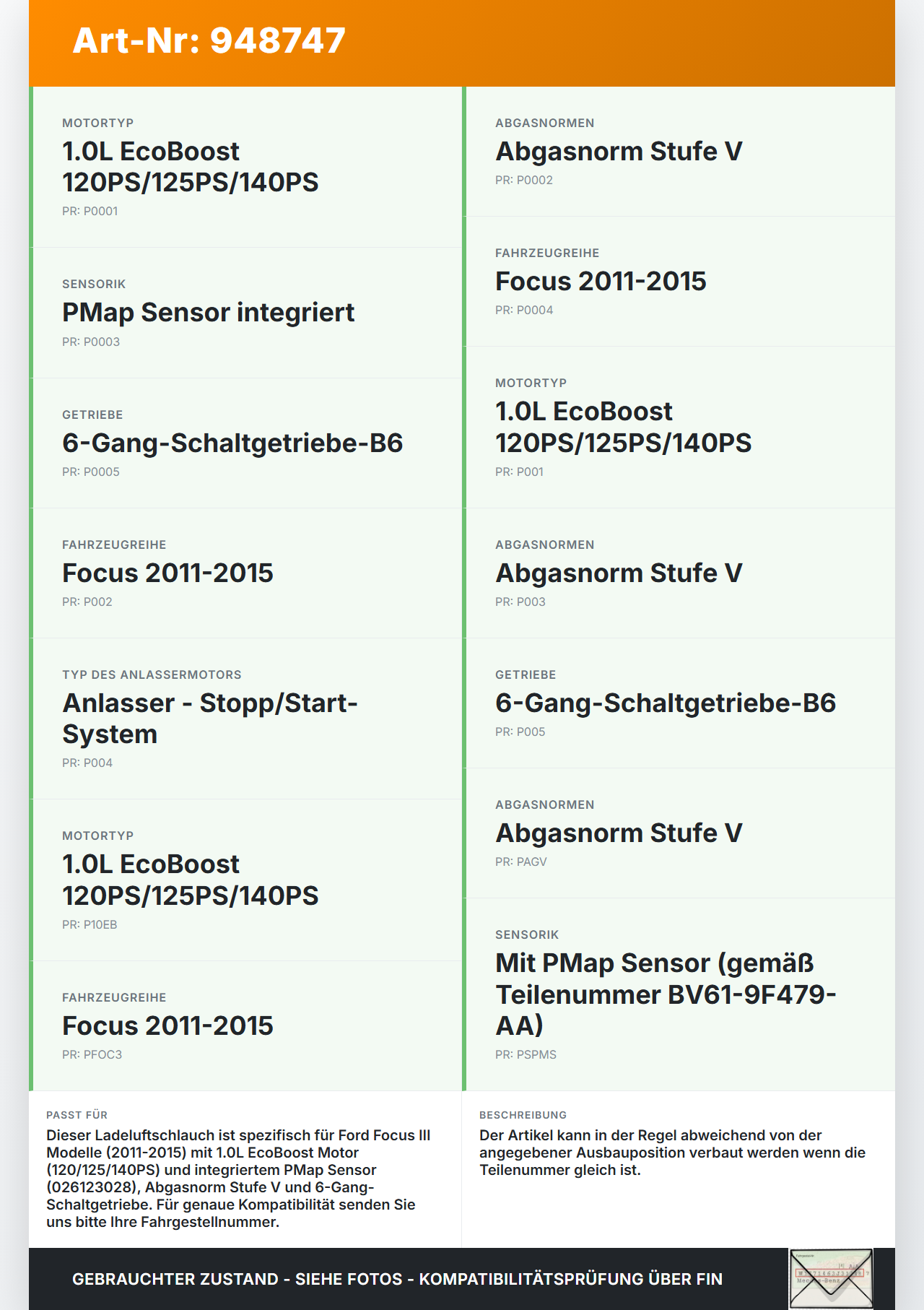This screenshot has height=1310, width=924.
Task: Click the Focus 2011-2015 card with PR: P0004
Action: coord(679,282)
